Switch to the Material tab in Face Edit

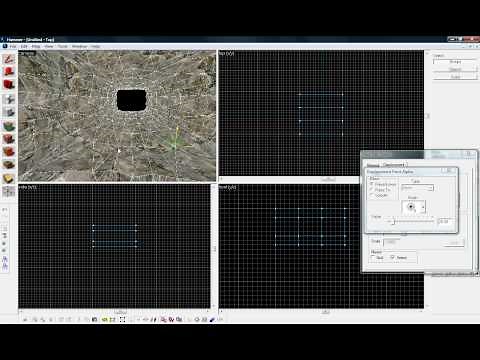(x=373, y=165)
